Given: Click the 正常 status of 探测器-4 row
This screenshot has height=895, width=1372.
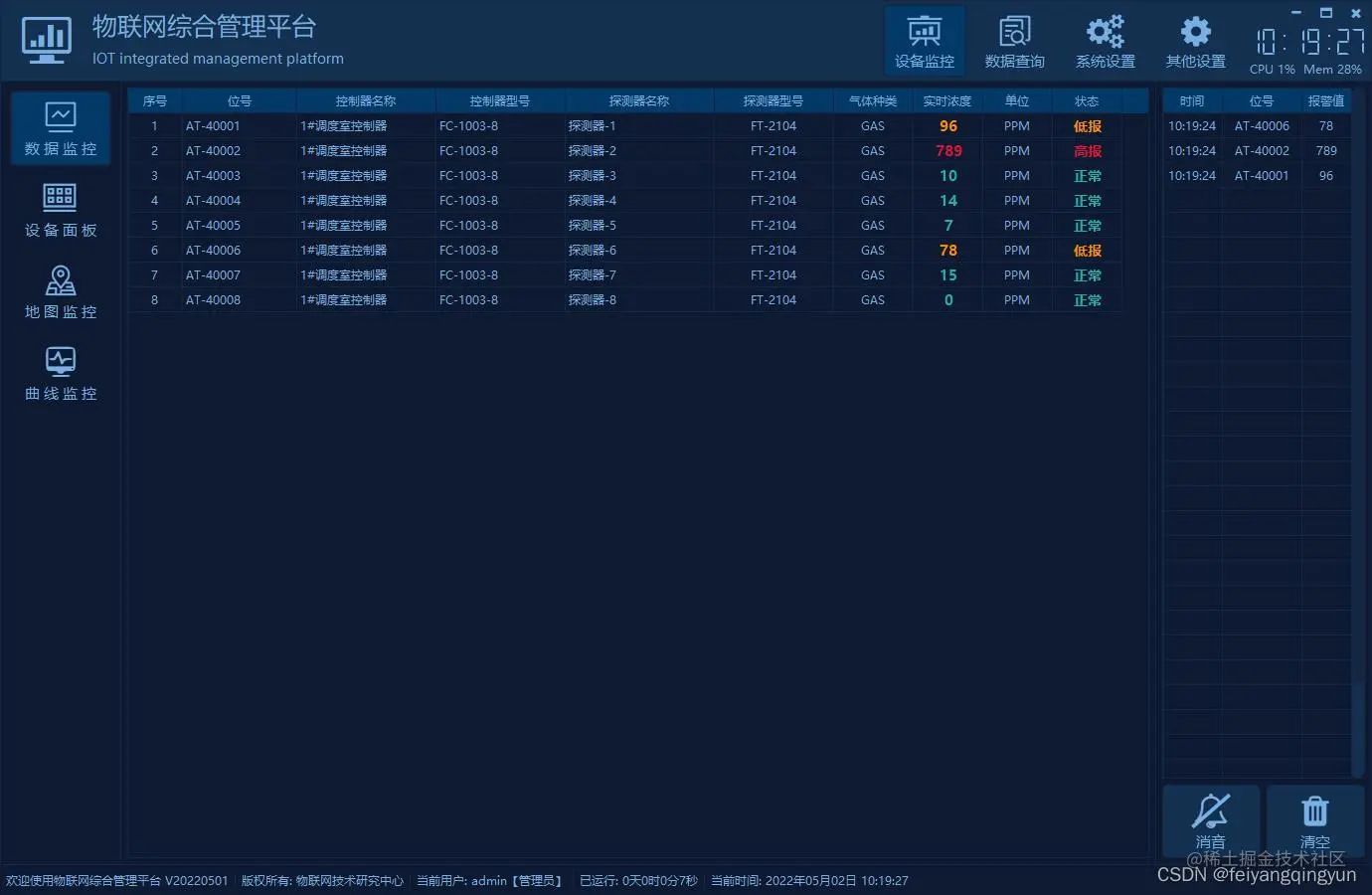Looking at the screenshot, I should (x=1088, y=201).
